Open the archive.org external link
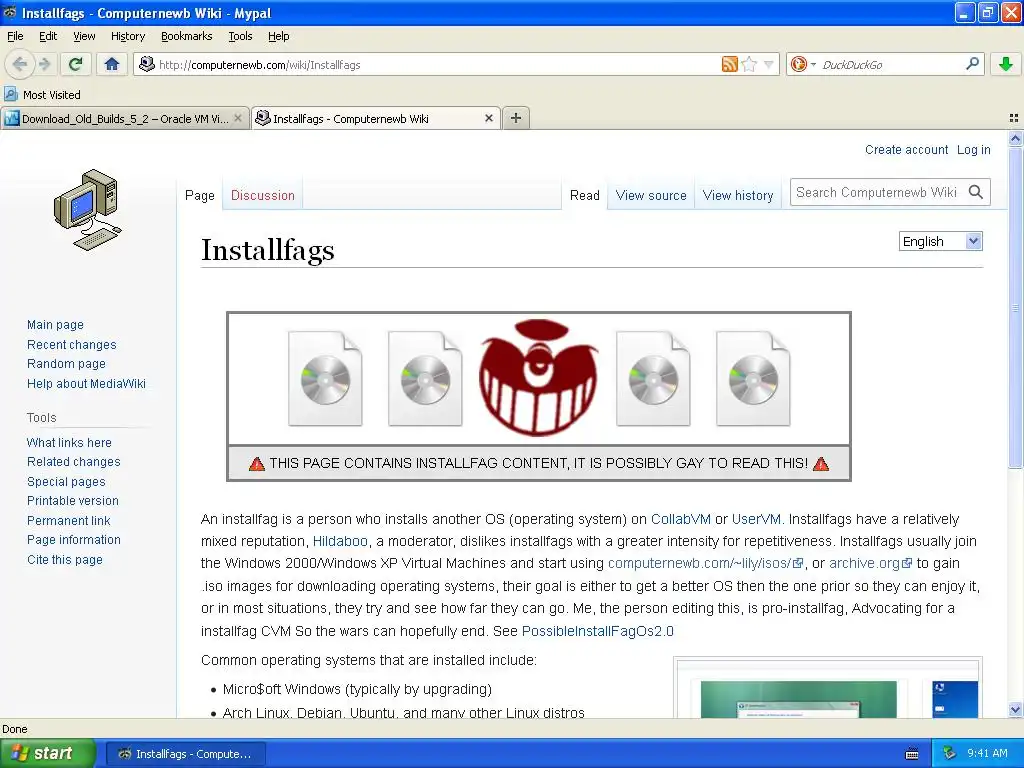The width and height of the screenshot is (1024, 768). click(871, 564)
